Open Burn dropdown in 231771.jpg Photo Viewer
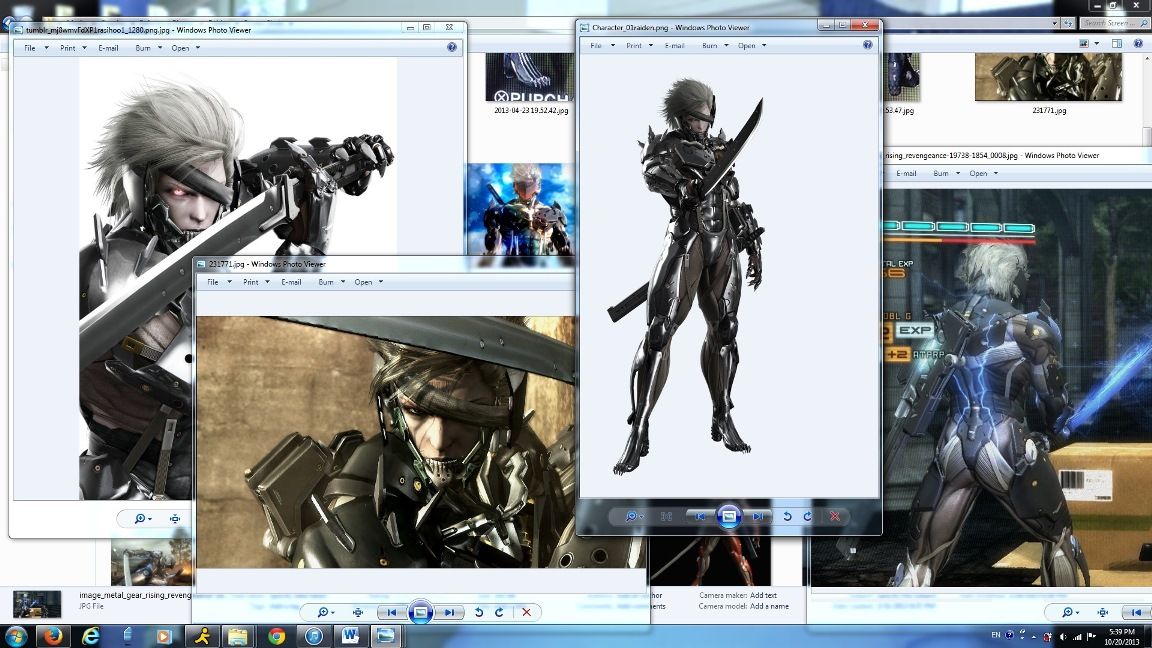The height and width of the screenshot is (648, 1152). tap(331, 282)
